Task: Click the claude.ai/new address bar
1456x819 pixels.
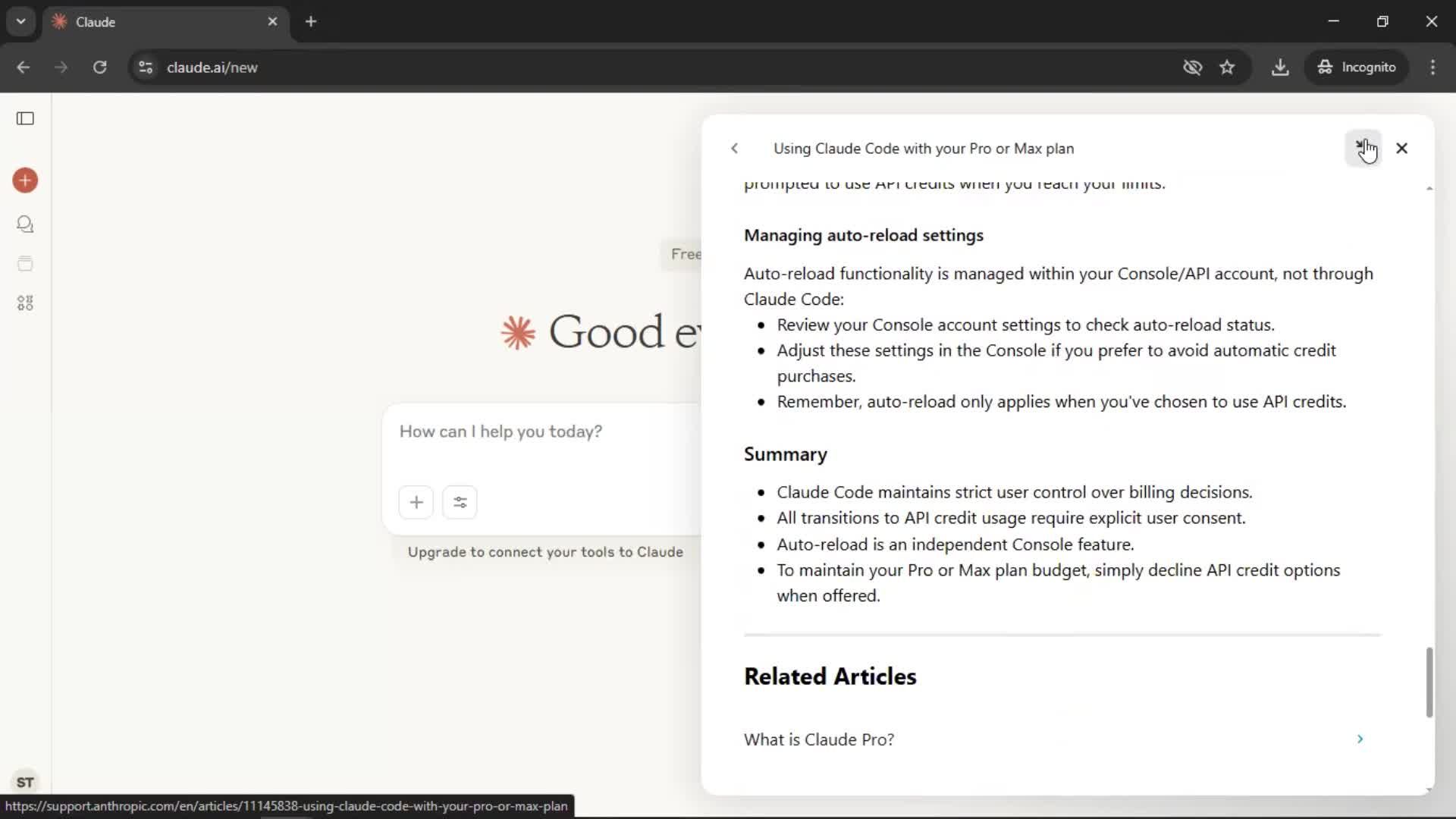Action: 652,67
